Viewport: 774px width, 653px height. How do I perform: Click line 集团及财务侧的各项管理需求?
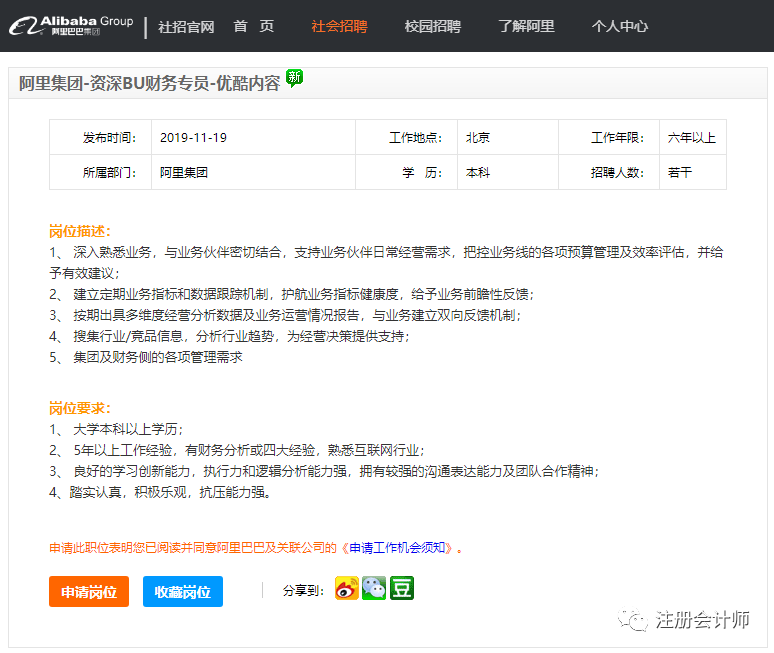(x=146, y=357)
